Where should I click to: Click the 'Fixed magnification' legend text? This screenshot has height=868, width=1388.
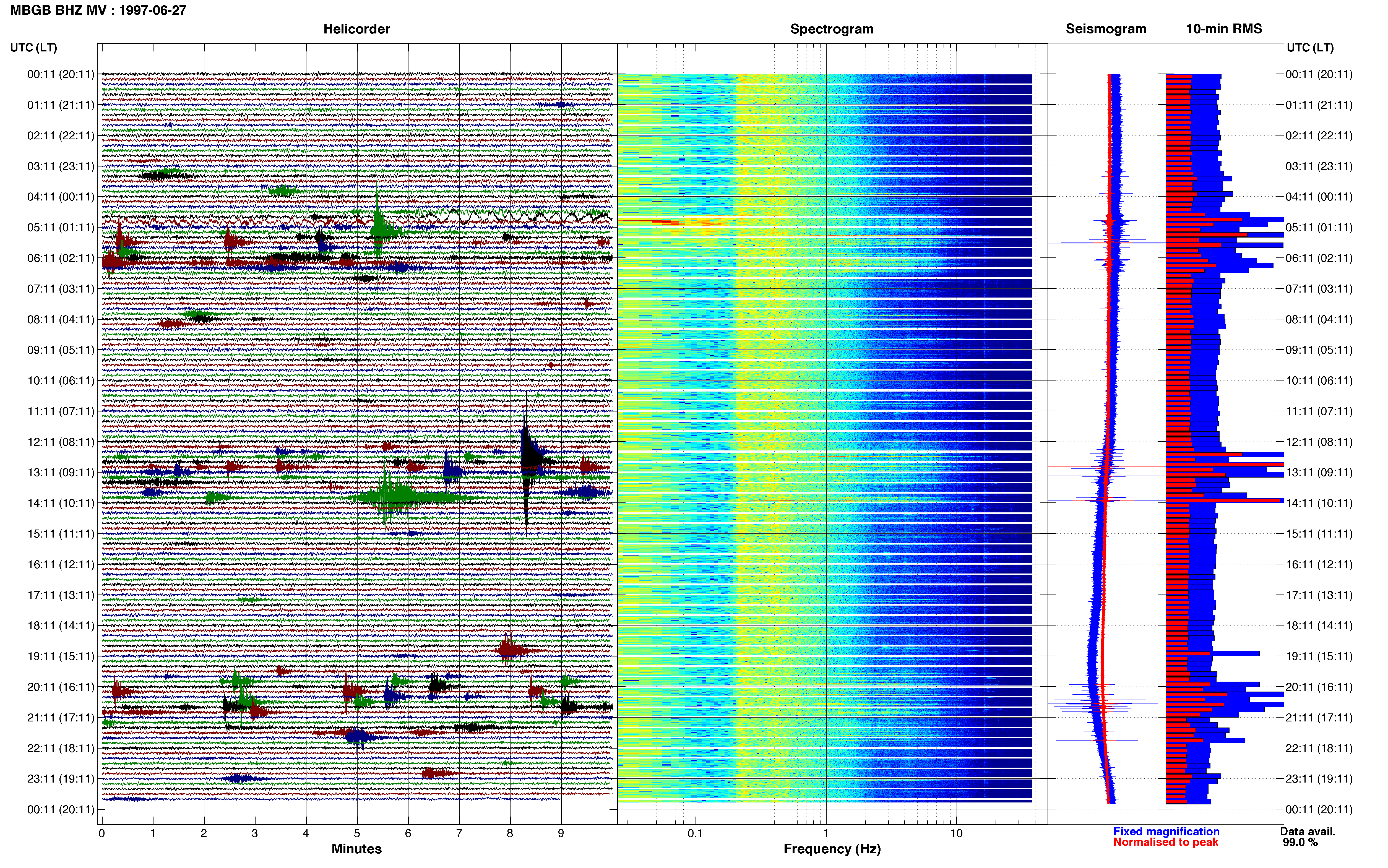1166,831
